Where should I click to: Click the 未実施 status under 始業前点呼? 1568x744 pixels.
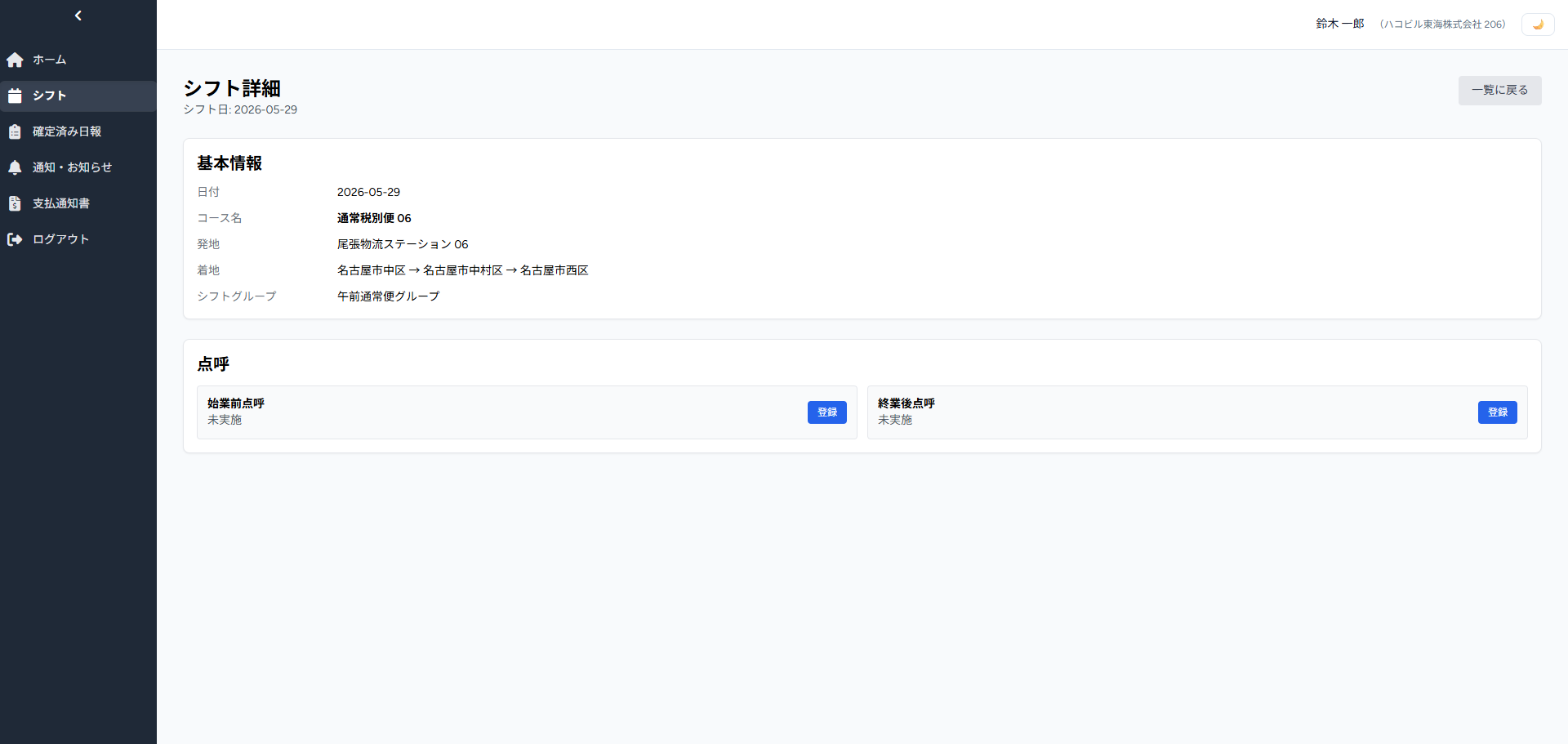[x=225, y=420]
